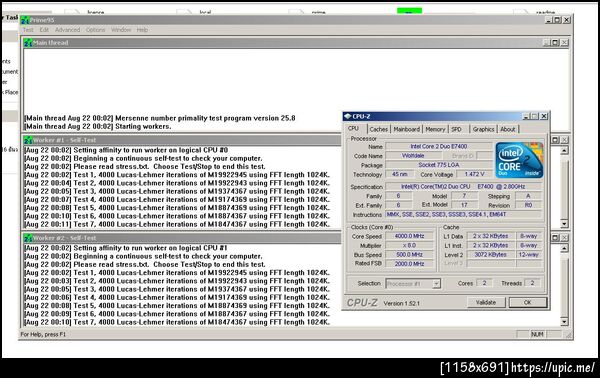Minimize the CPU-Z window
The width and height of the screenshot is (600, 378).
(527, 116)
